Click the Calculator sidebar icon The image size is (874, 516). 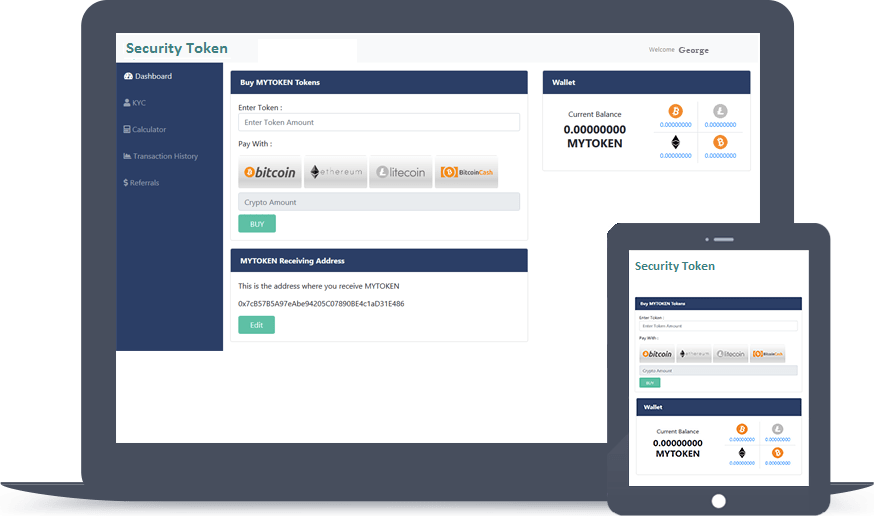(x=127, y=129)
